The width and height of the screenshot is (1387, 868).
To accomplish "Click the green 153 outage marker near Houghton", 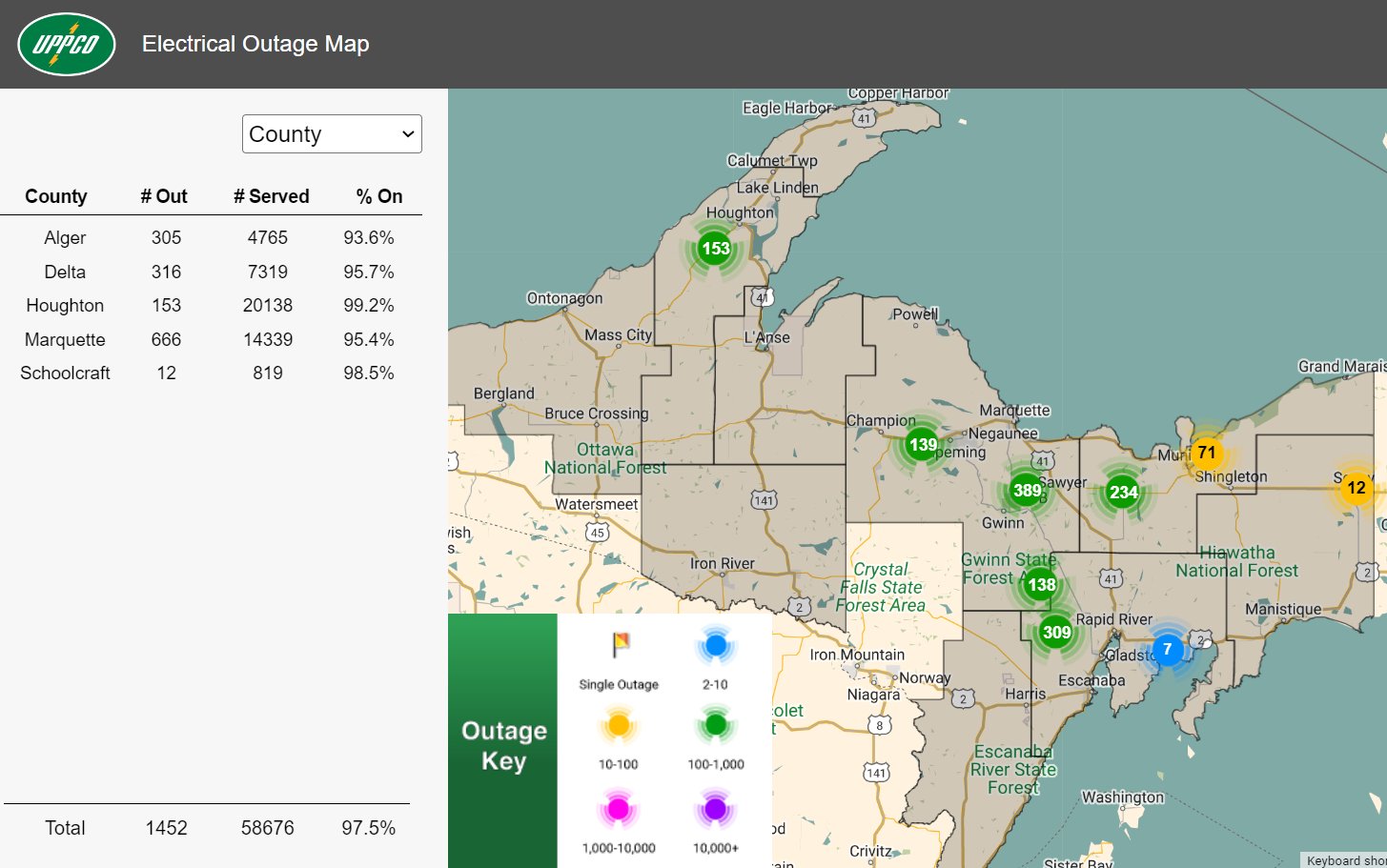I will click(715, 249).
